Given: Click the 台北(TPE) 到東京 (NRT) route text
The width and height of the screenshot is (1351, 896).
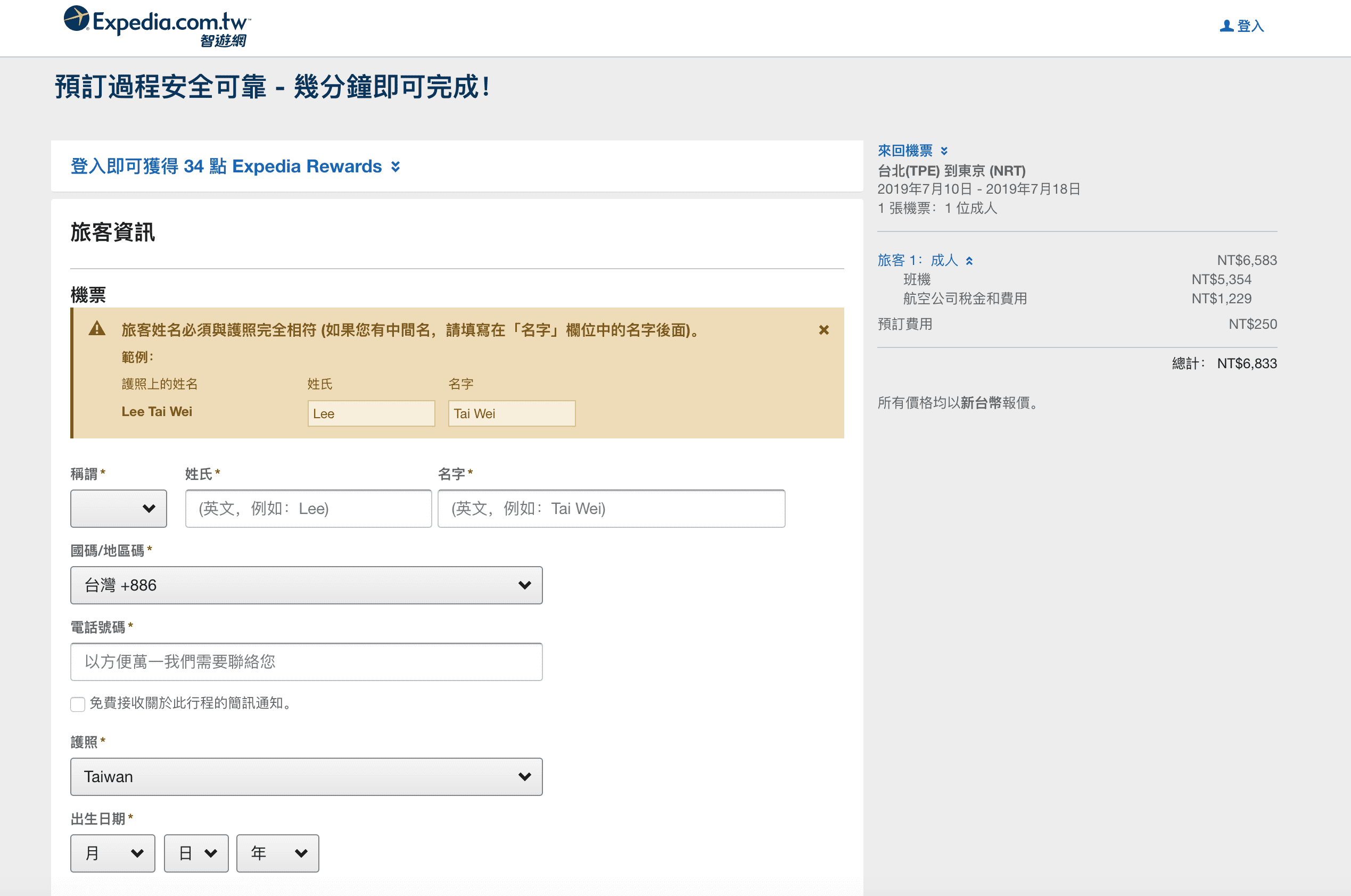Looking at the screenshot, I should pyautogui.click(x=951, y=171).
